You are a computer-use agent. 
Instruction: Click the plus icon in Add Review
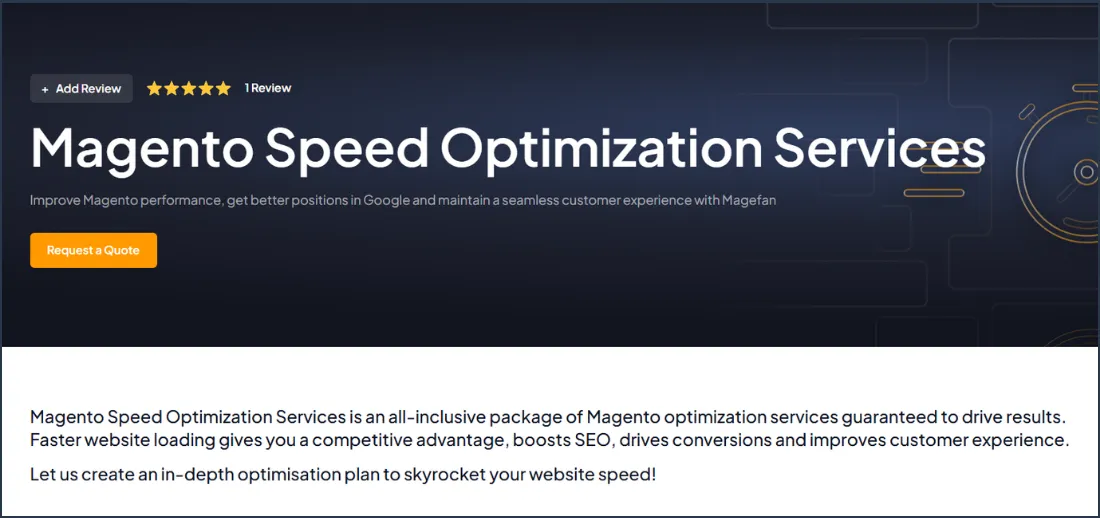45,89
